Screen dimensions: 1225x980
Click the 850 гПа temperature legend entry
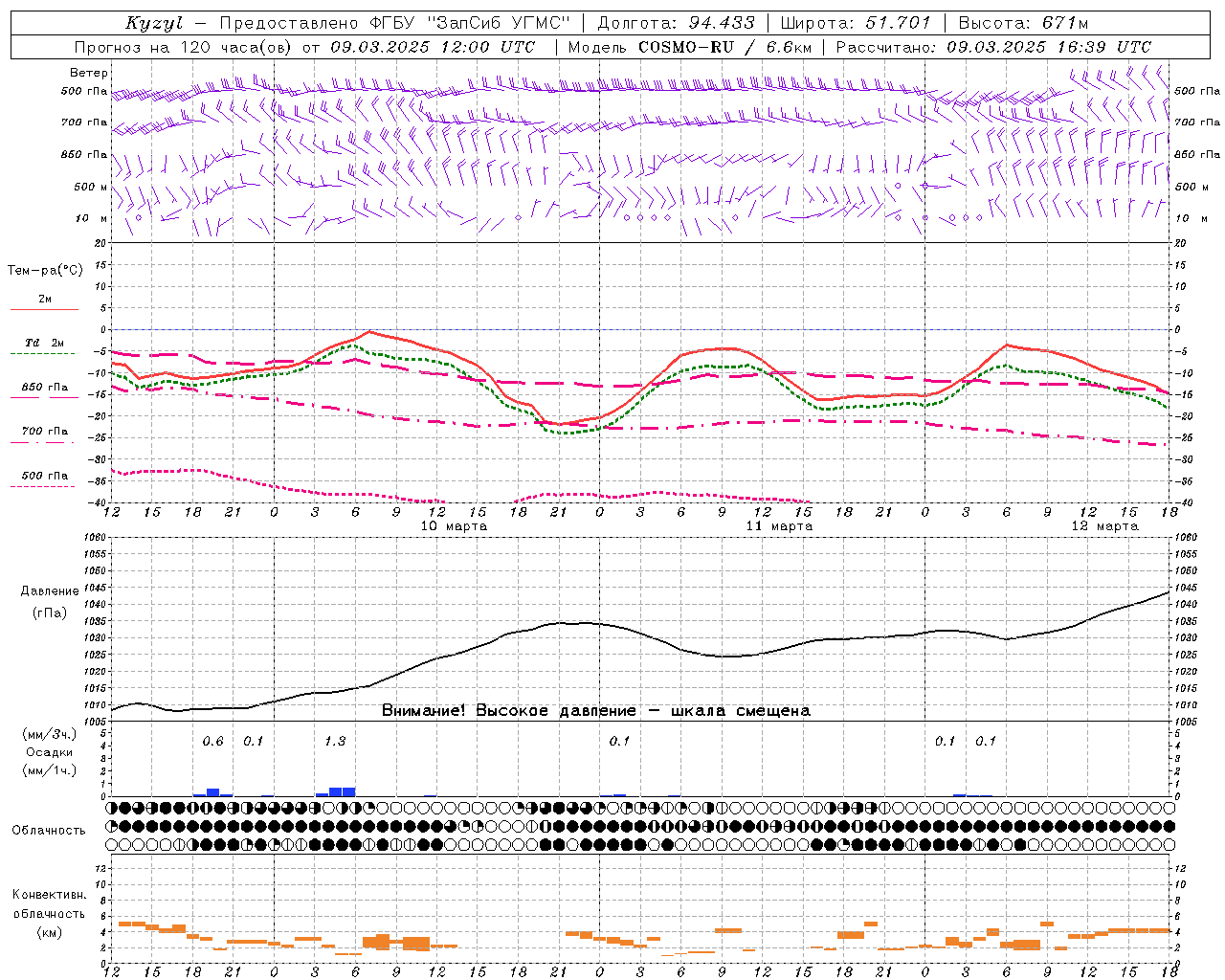[x=44, y=388]
